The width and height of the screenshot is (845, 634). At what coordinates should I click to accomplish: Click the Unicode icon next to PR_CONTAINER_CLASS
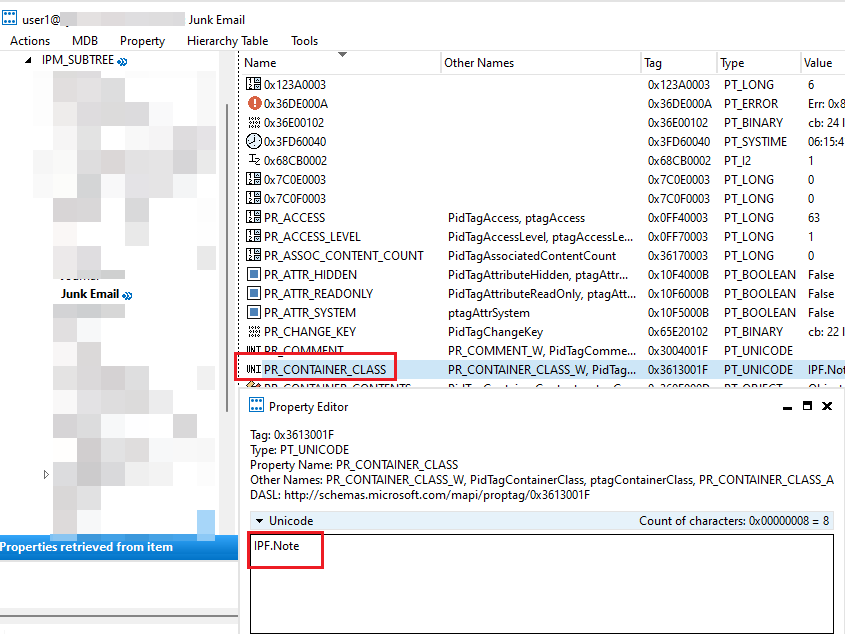[251, 368]
